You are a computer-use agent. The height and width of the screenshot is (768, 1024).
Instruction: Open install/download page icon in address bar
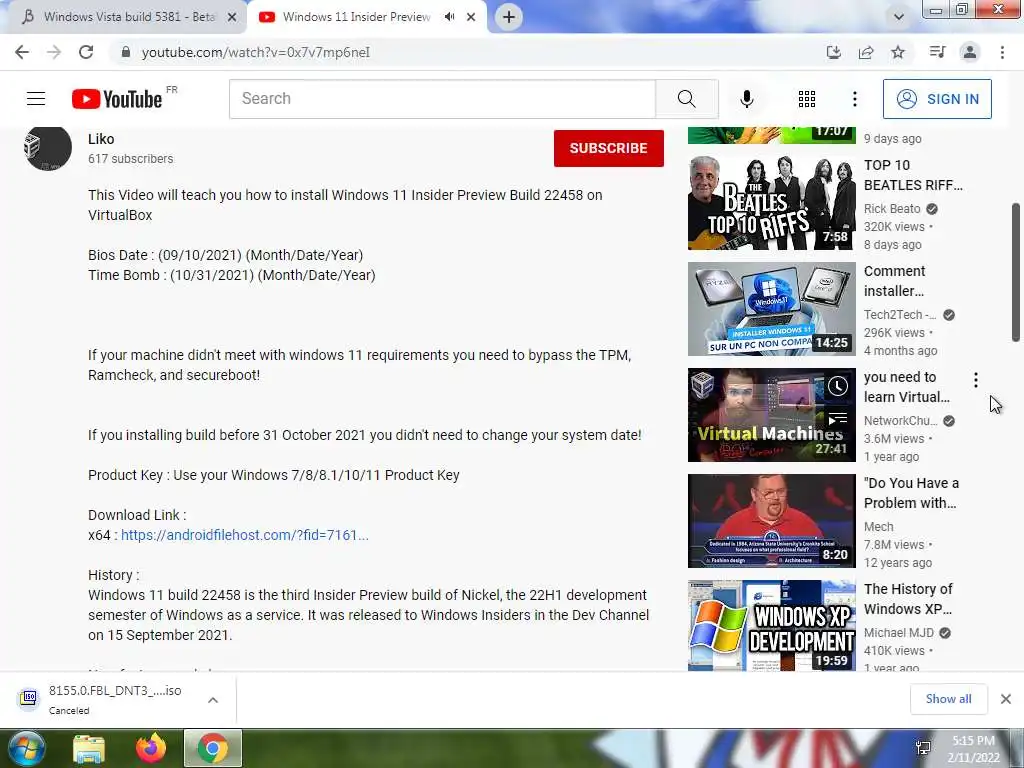[x=833, y=52]
